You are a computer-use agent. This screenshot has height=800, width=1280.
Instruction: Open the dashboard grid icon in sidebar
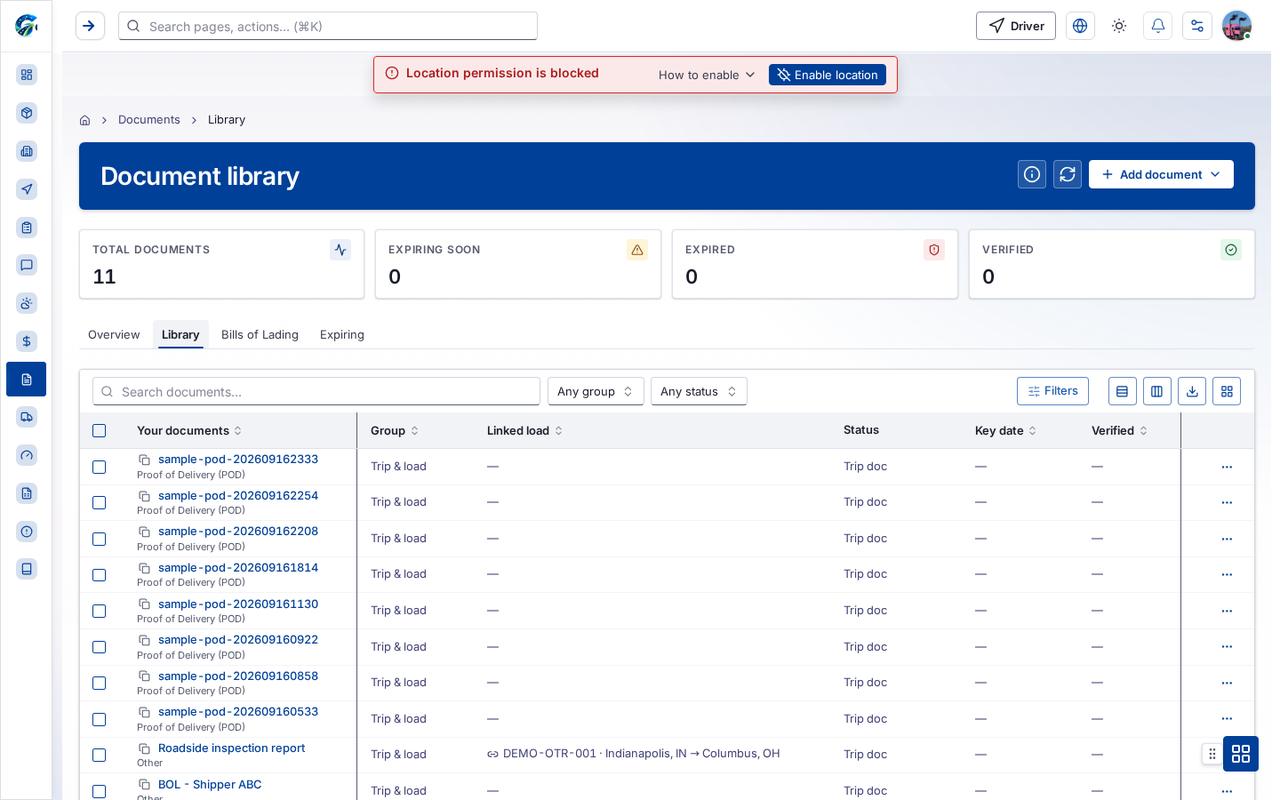(x=27, y=75)
